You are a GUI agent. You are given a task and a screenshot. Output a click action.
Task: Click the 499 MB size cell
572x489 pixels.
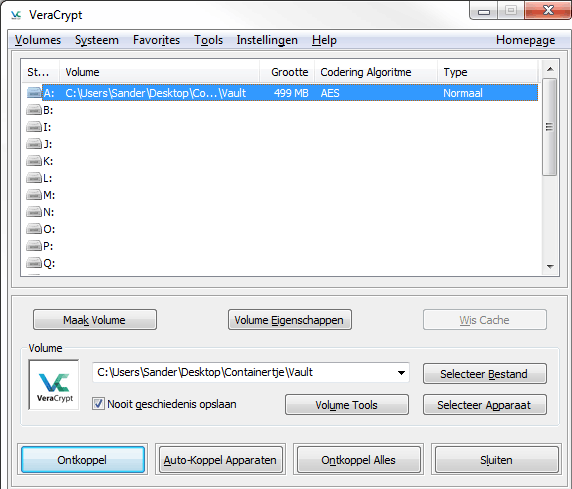[291, 93]
